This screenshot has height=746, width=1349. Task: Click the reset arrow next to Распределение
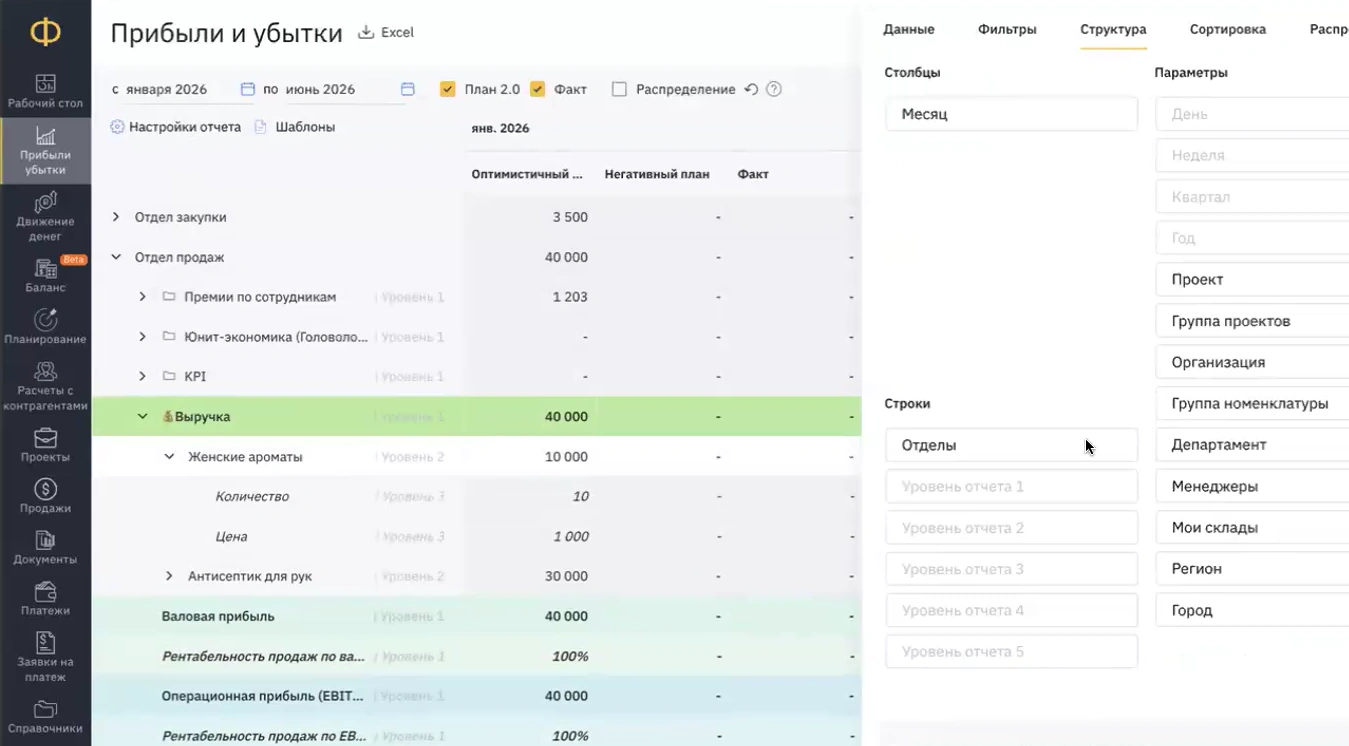[751, 89]
